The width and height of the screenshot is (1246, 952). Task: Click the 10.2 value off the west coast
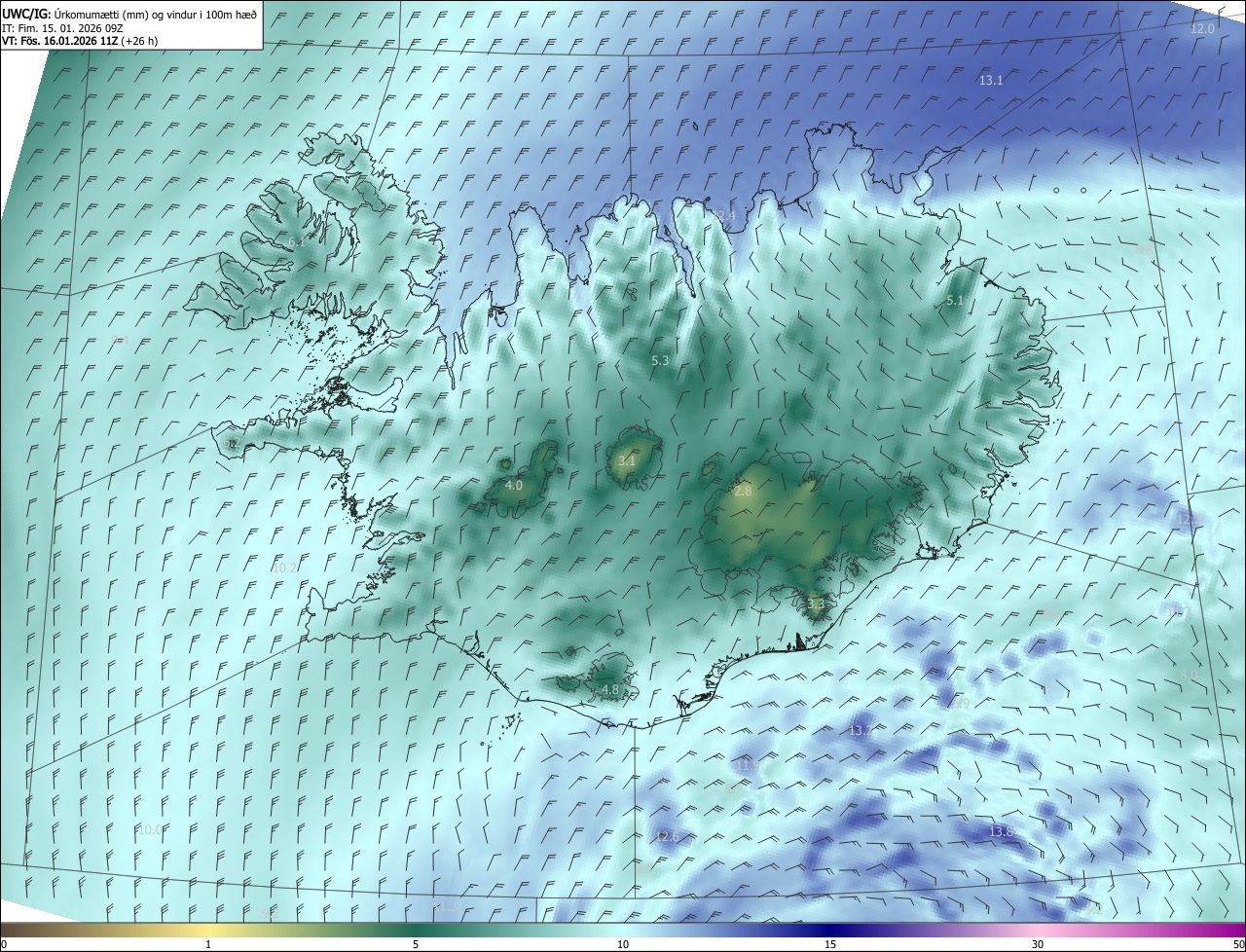tap(284, 568)
